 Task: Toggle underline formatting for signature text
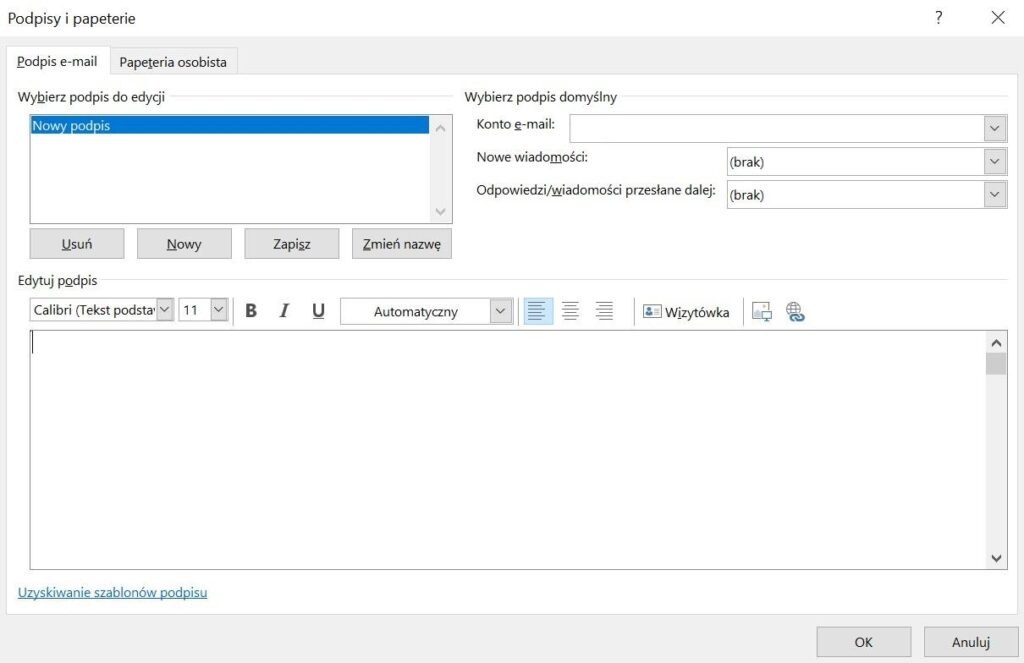[318, 311]
